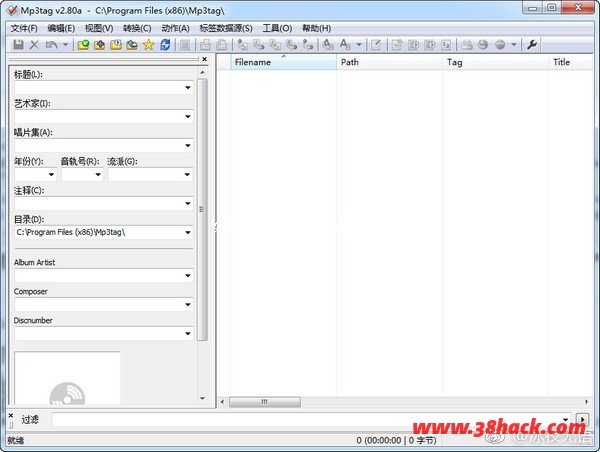Click the file list horizontal scrollbar thumb
Screen dimensions: 600x452
[265, 402]
